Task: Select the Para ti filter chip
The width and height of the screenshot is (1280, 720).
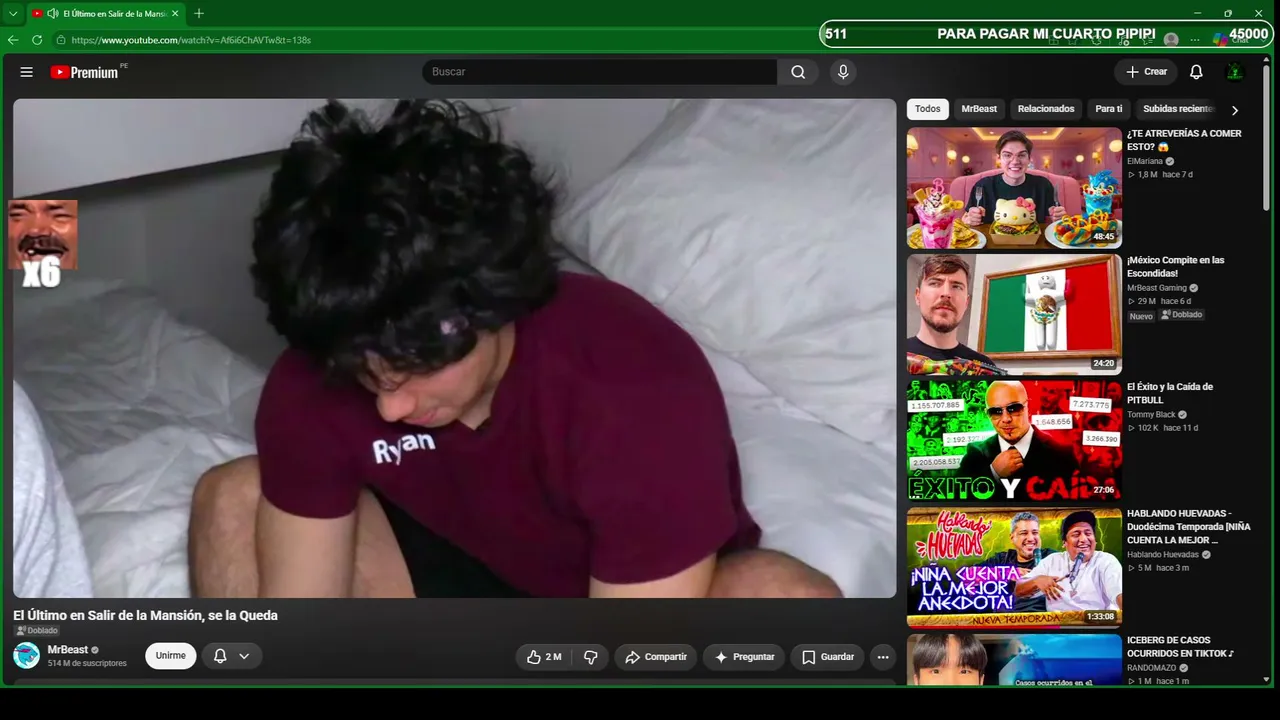Action: (1109, 109)
